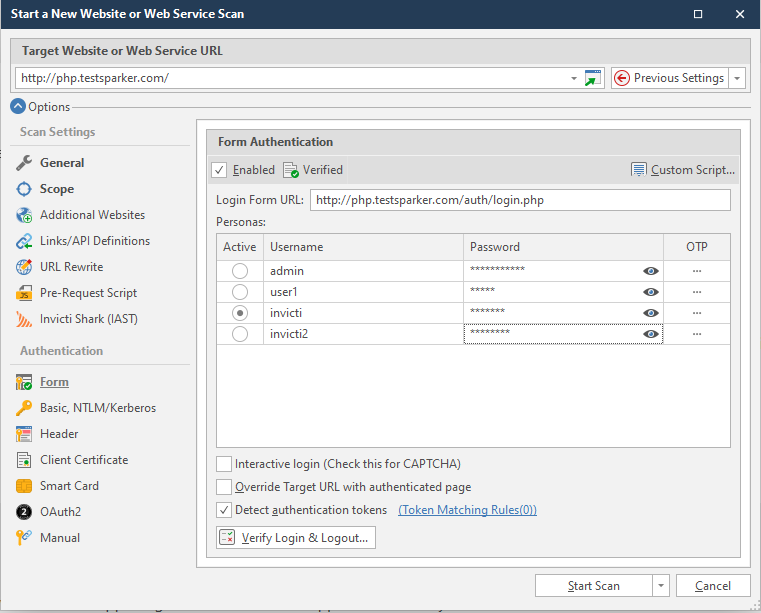Viewport: 761px width, 613px height.
Task: Open the Pre-Request Script JS icon
Action: pos(24,293)
